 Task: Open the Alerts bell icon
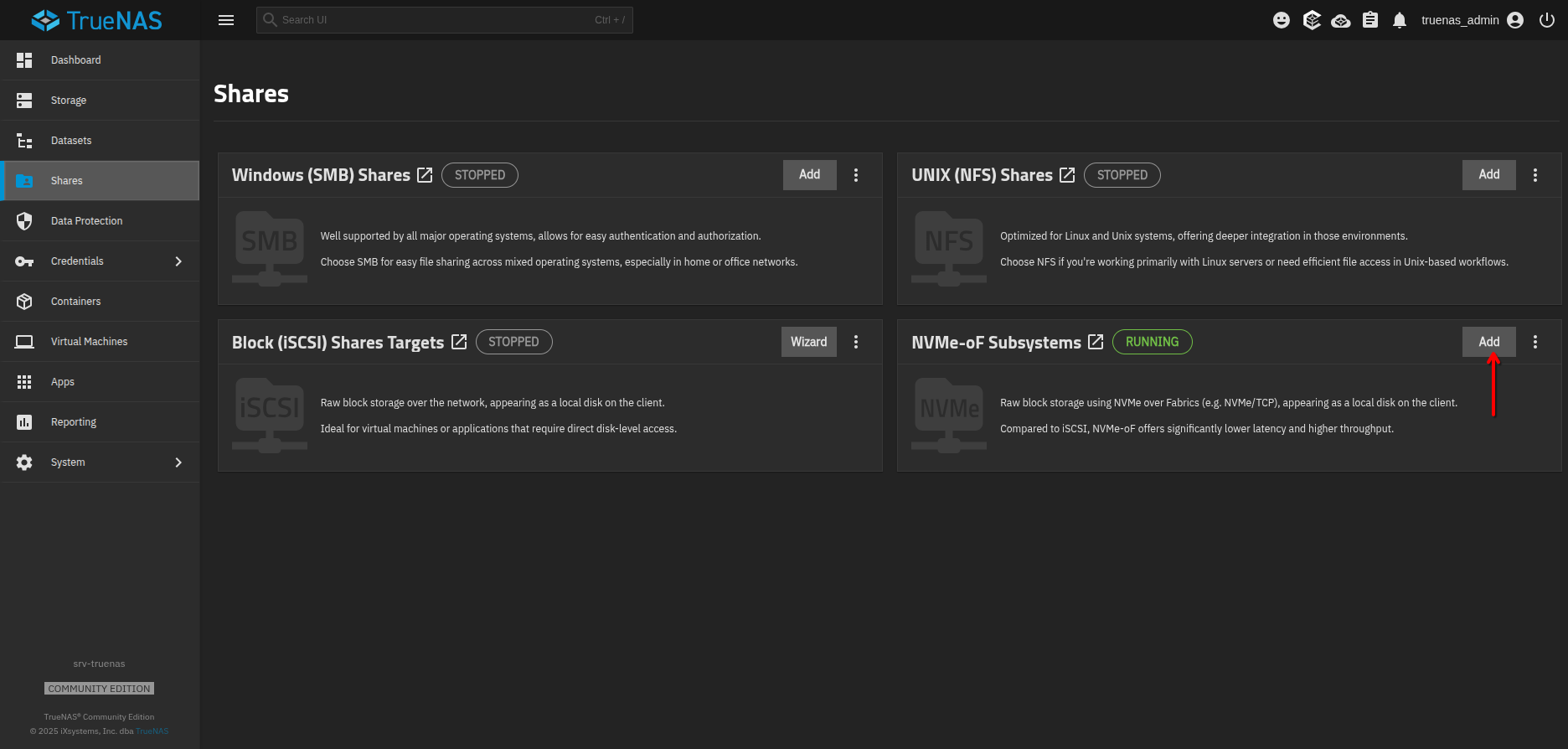(1400, 20)
